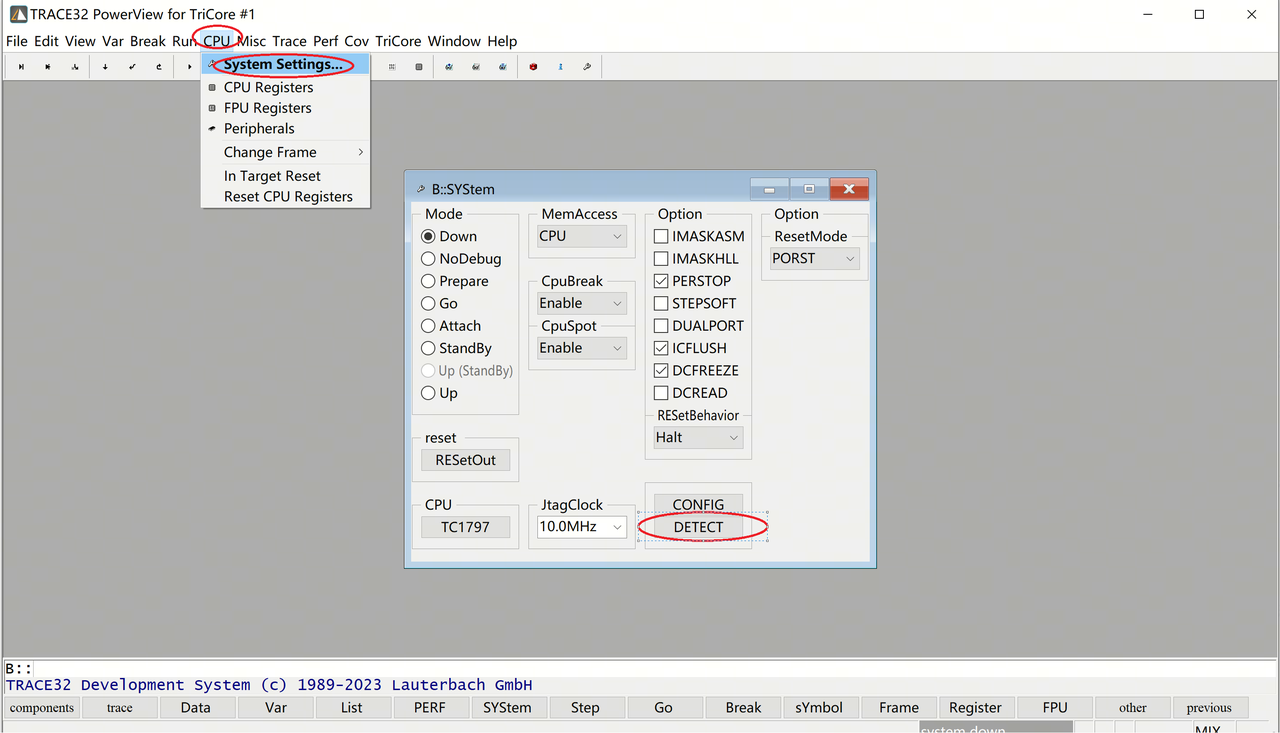Enable the IMASKHLL option
The height and width of the screenshot is (733, 1280).
click(x=661, y=259)
